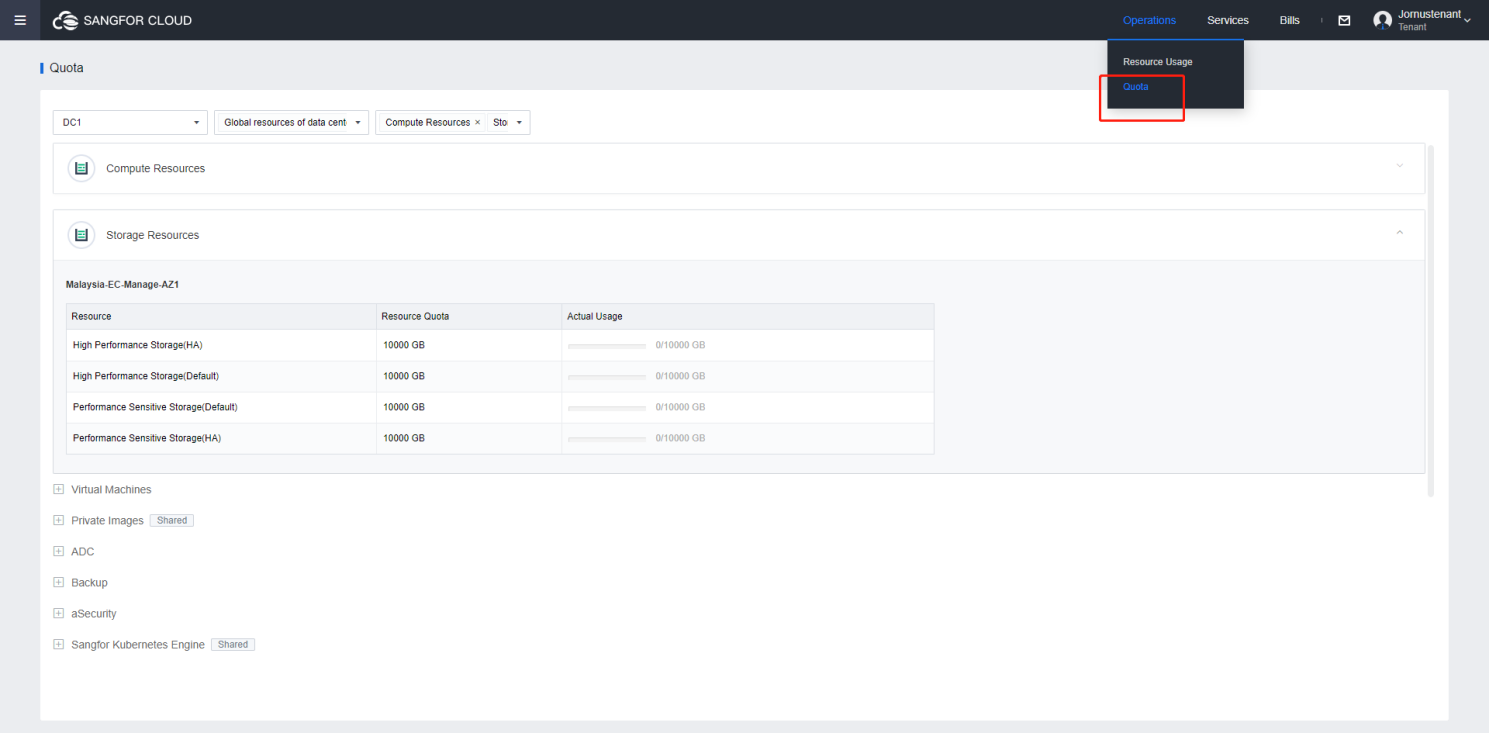This screenshot has width=1489, height=733.
Task: Open the Jornustenant account dropdown
Action: [1435, 20]
